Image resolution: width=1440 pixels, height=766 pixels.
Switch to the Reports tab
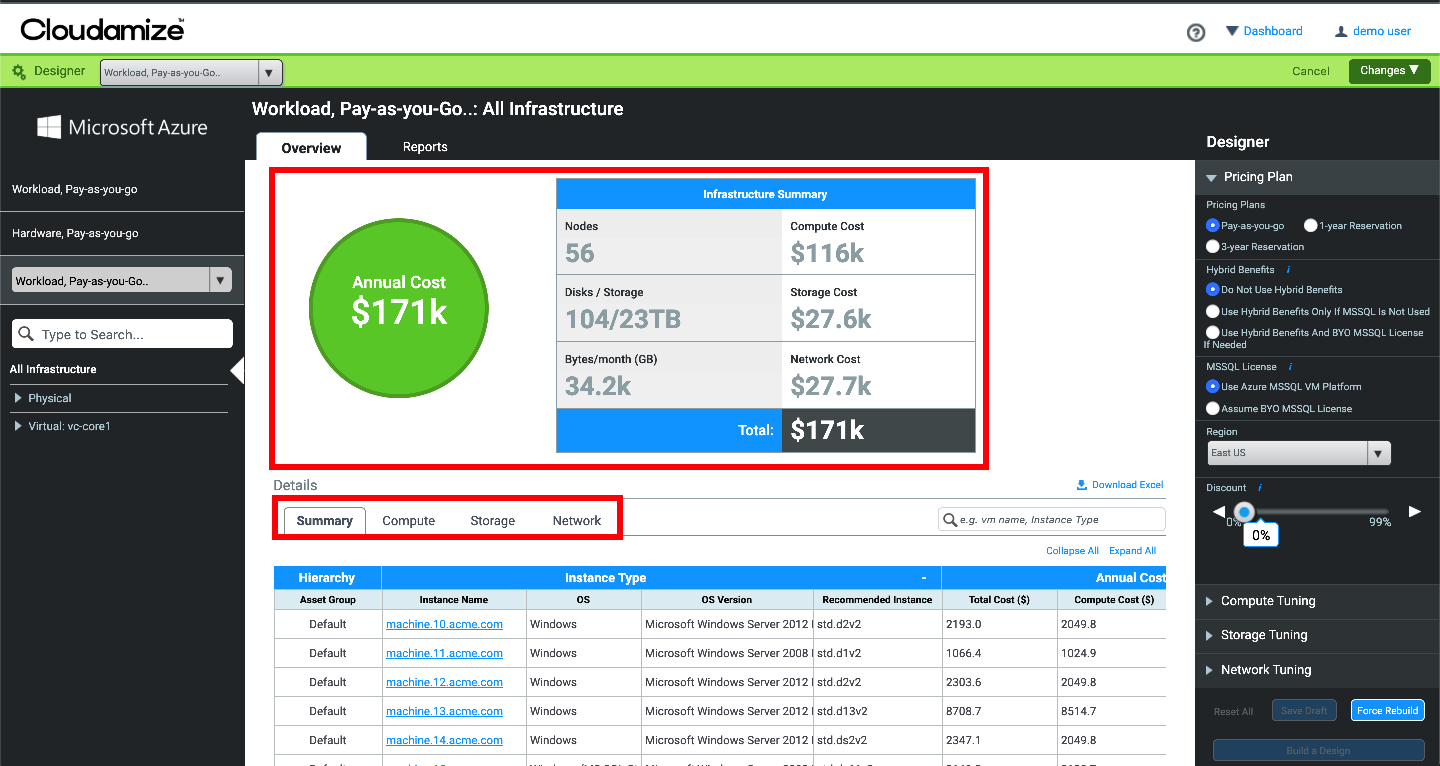click(425, 147)
